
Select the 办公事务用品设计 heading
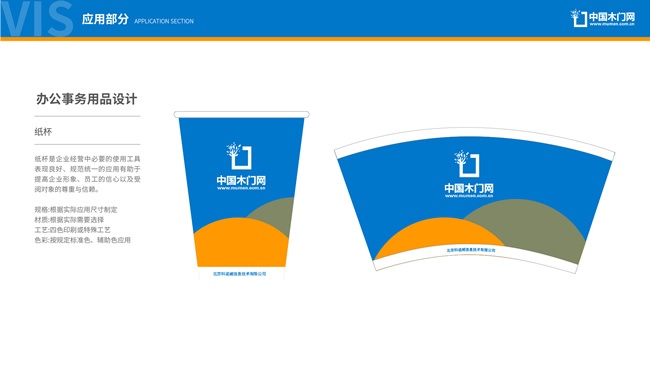pos(87,99)
